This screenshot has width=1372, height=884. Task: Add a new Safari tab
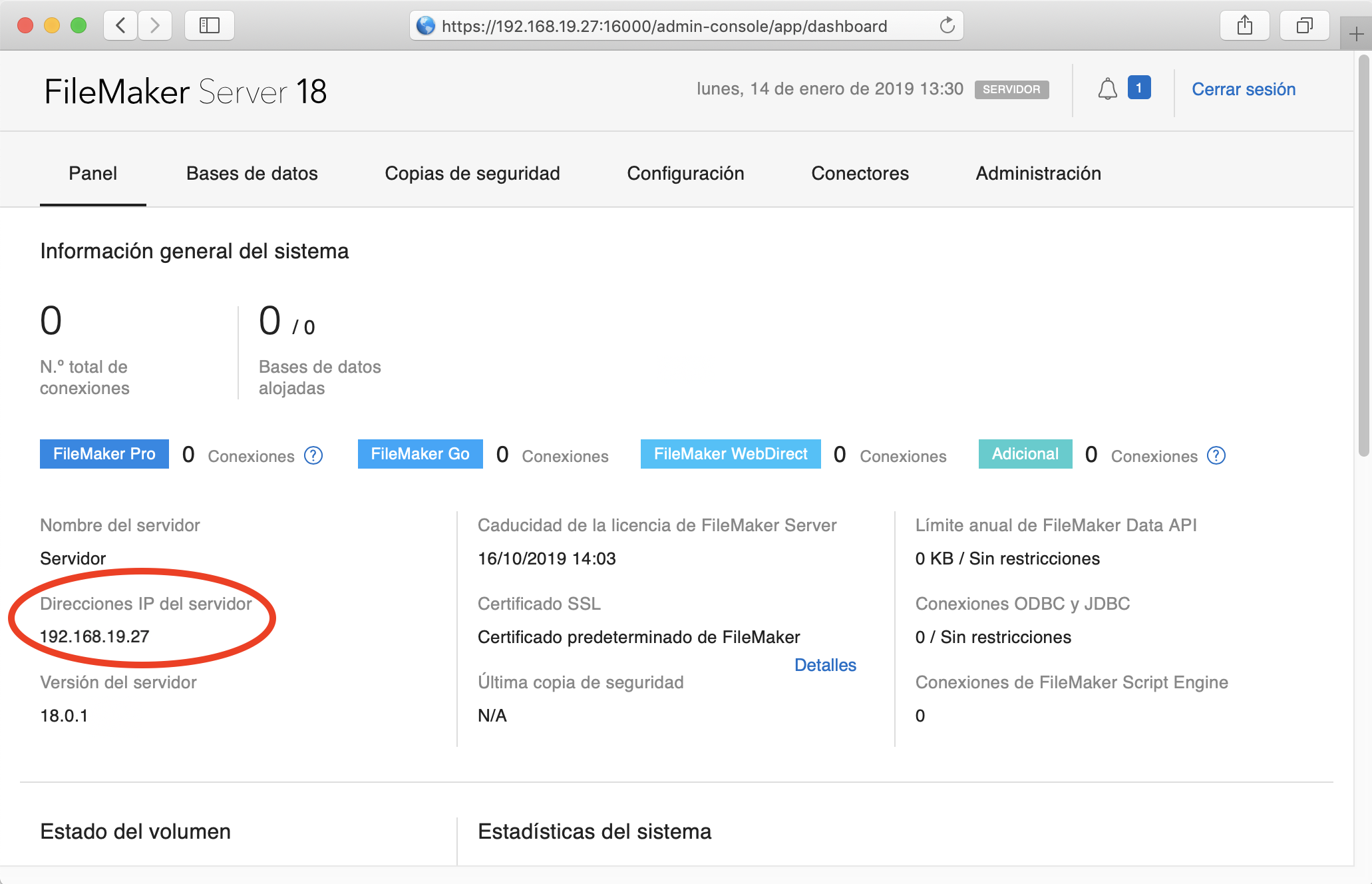pyautogui.click(x=1356, y=34)
